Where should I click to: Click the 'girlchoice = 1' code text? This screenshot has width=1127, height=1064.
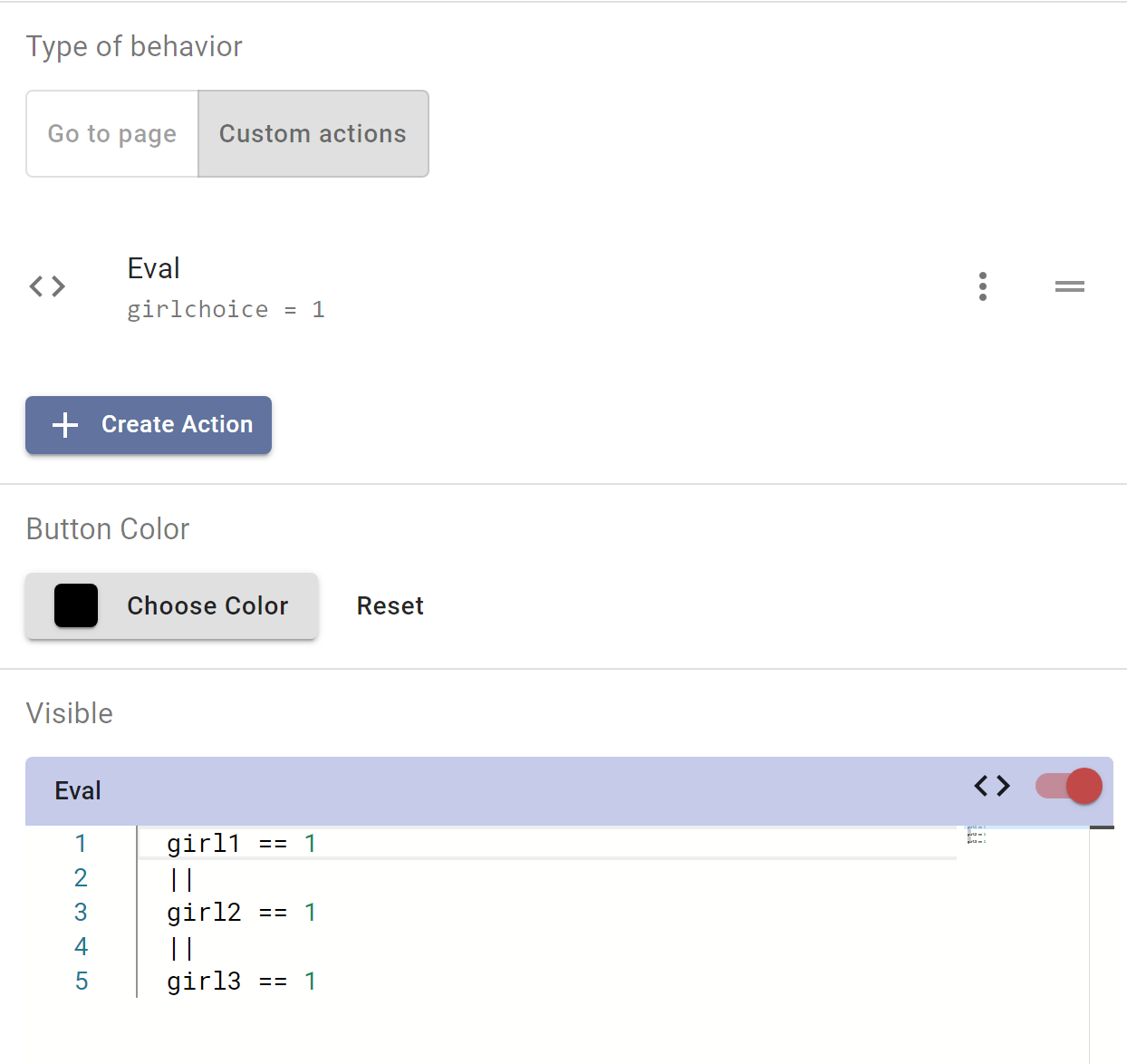[226, 310]
